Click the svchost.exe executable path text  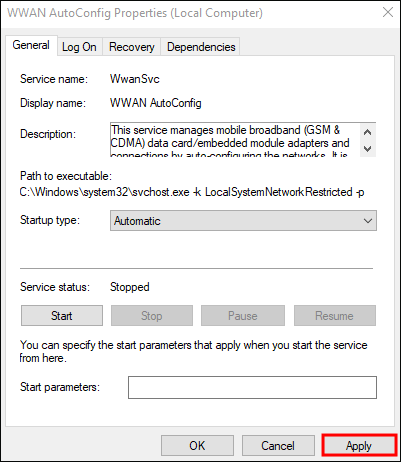coord(192,192)
